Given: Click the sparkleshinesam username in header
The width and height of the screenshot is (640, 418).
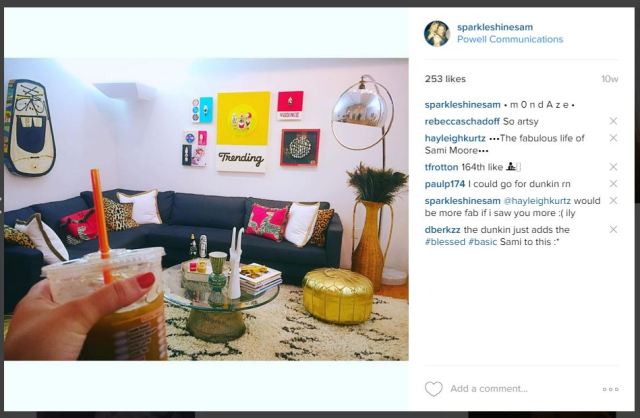Looking at the screenshot, I should pos(495,27).
